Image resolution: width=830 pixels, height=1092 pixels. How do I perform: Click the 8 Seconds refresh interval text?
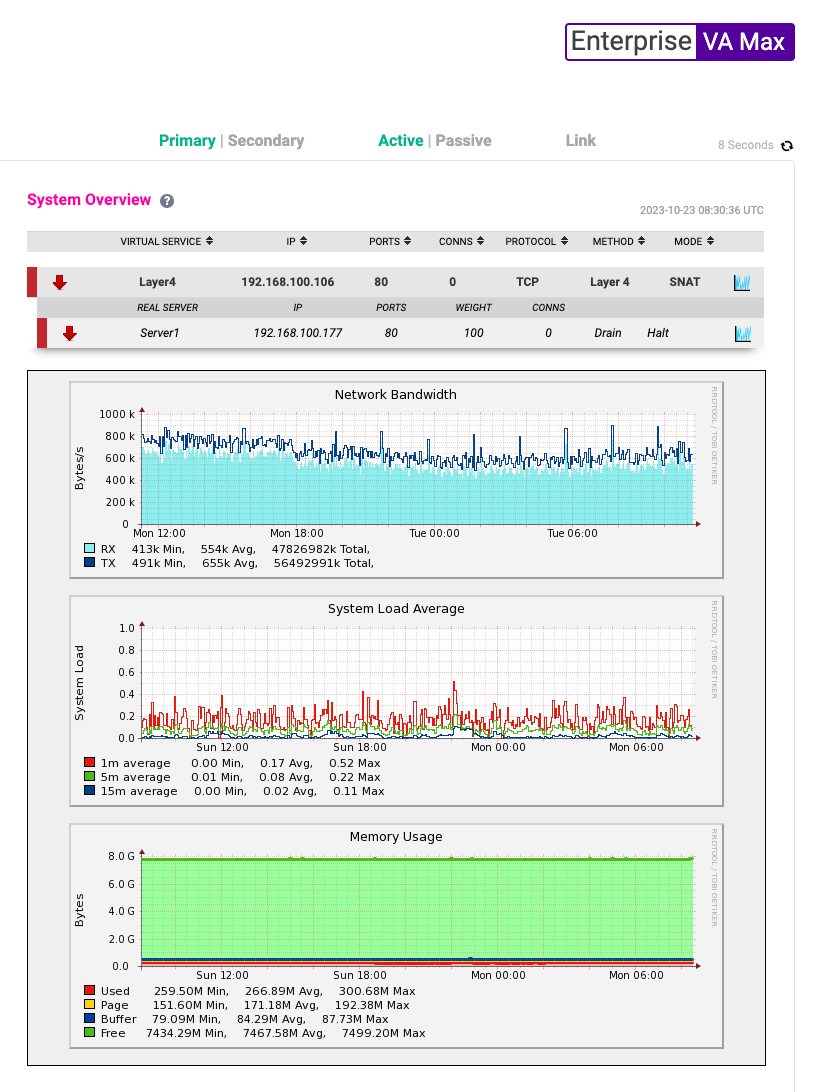746,145
